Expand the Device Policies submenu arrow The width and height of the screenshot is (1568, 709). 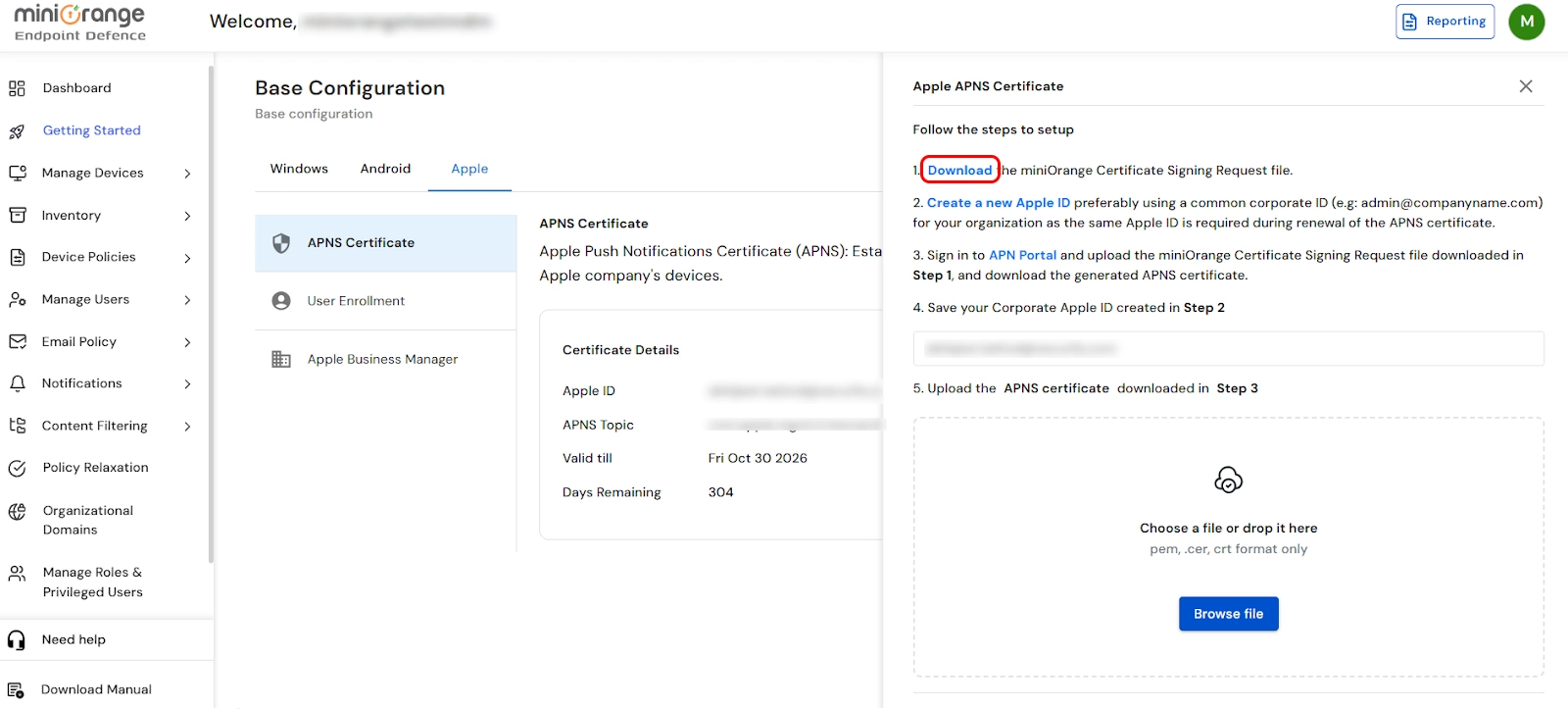click(187, 258)
